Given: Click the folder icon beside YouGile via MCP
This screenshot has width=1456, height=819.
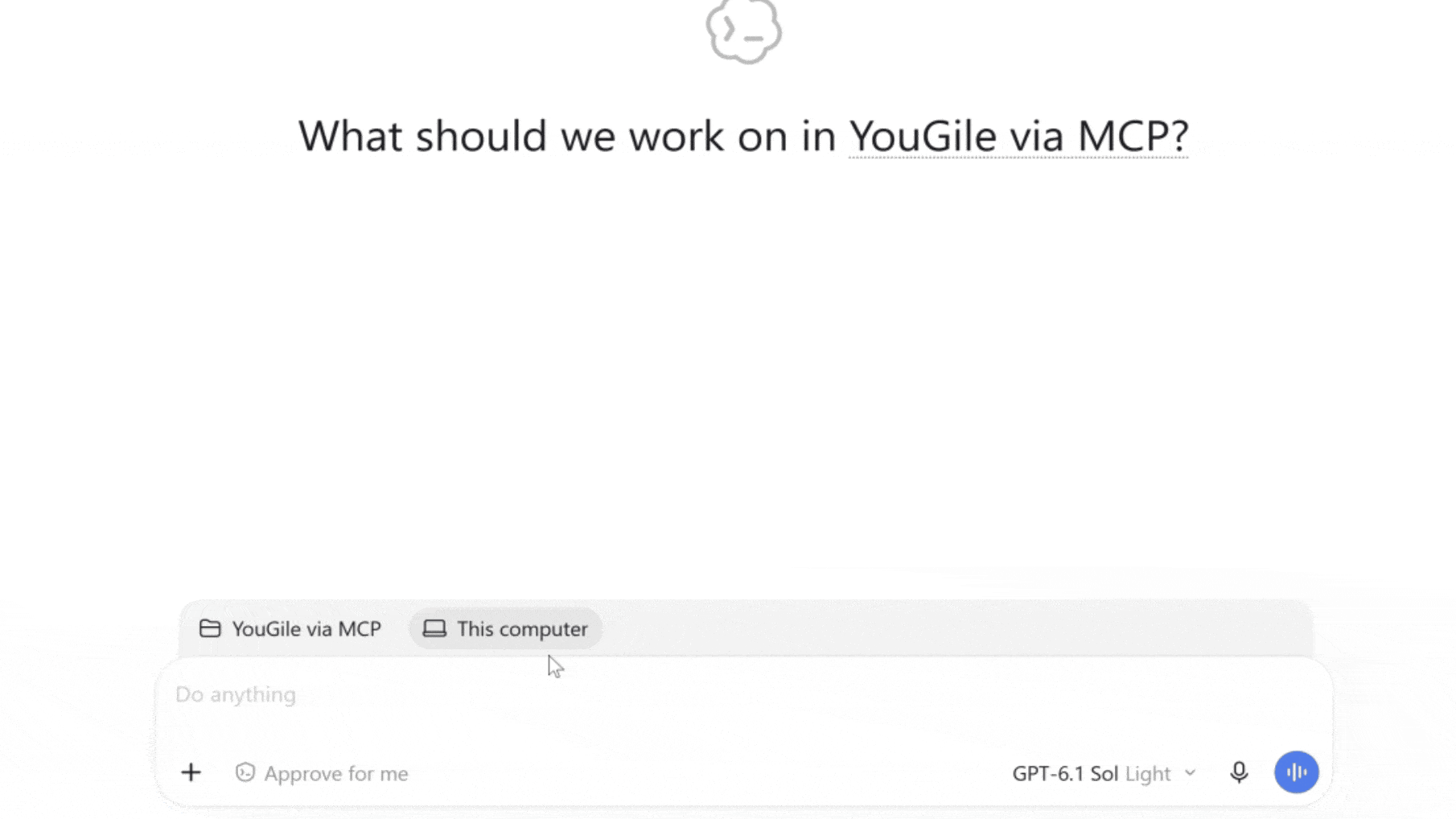Looking at the screenshot, I should pyautogui.click(x=210, y=628).
